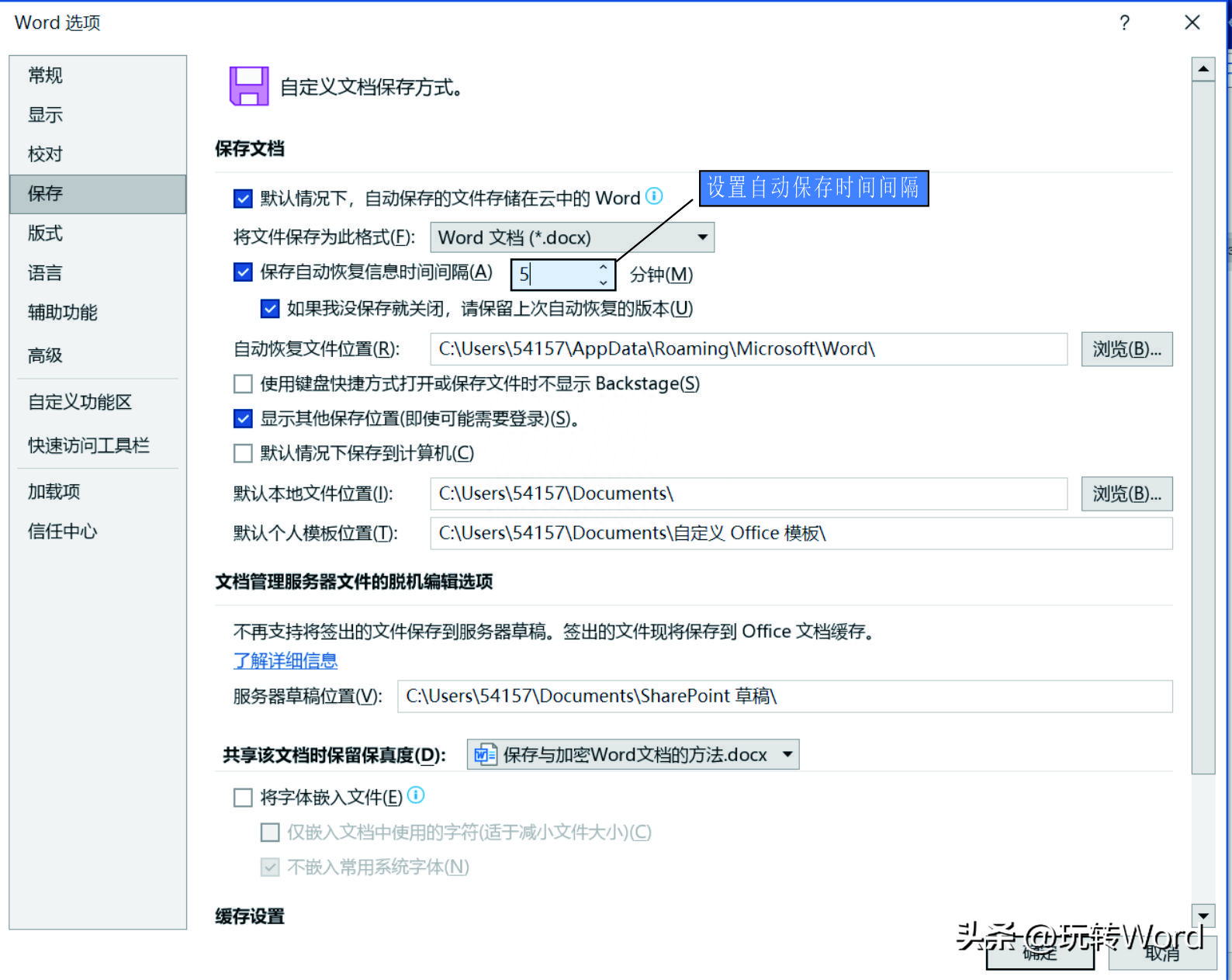Click the info icon beside 将字体嵌入文件

pyautogui.click(x=416, y=795)
